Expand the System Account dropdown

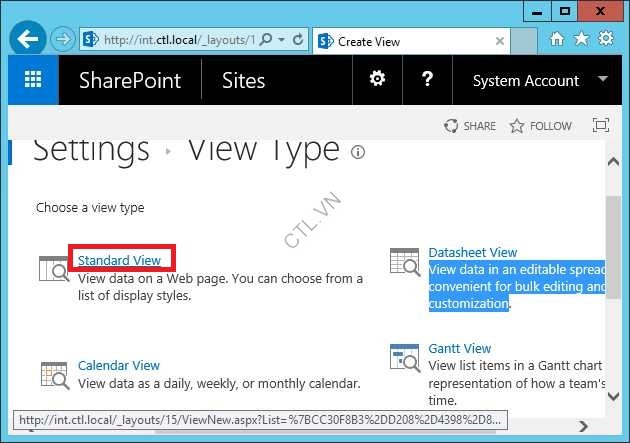601,80
